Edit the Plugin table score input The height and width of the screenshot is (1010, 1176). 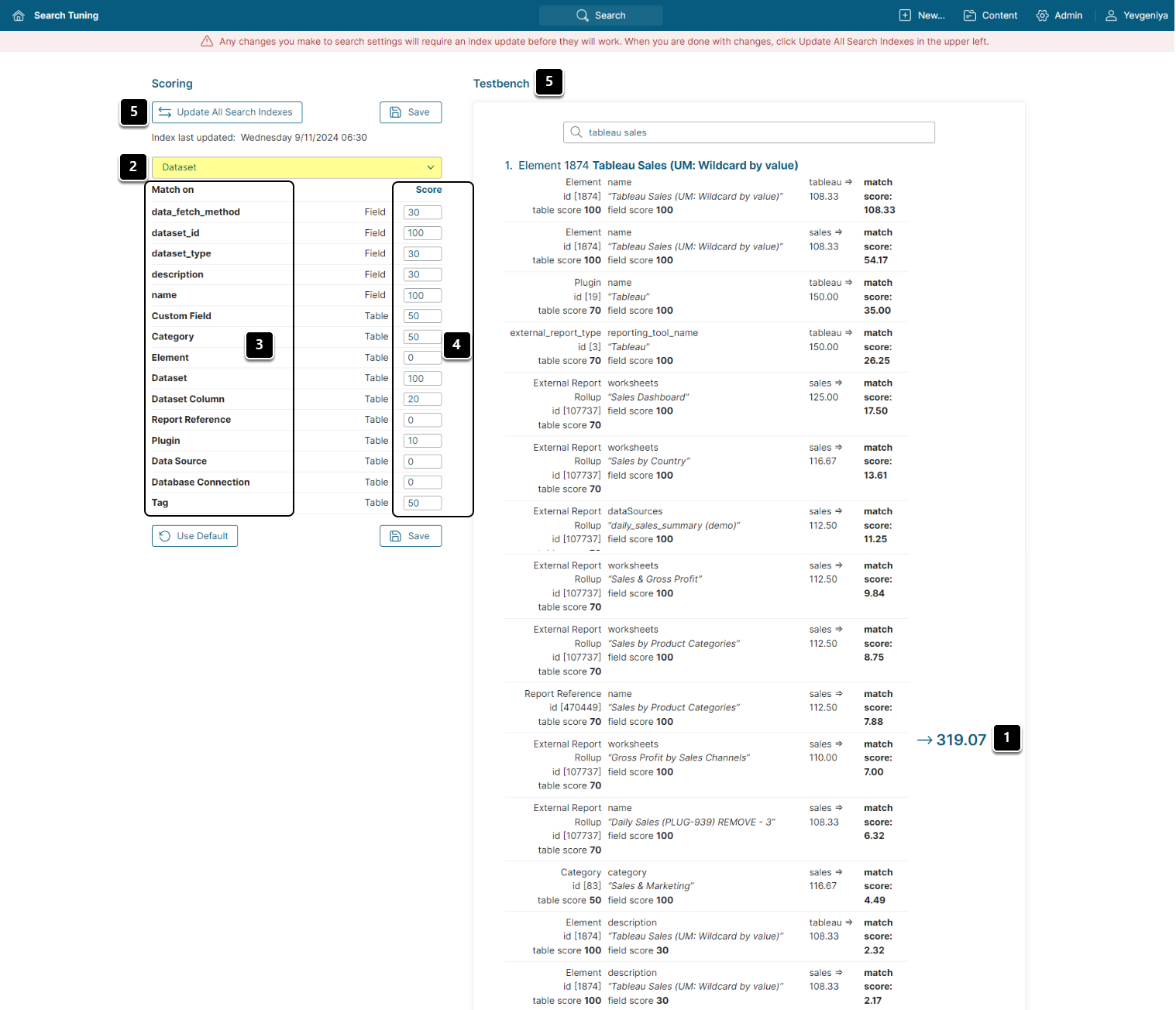(x=422, y=441)
